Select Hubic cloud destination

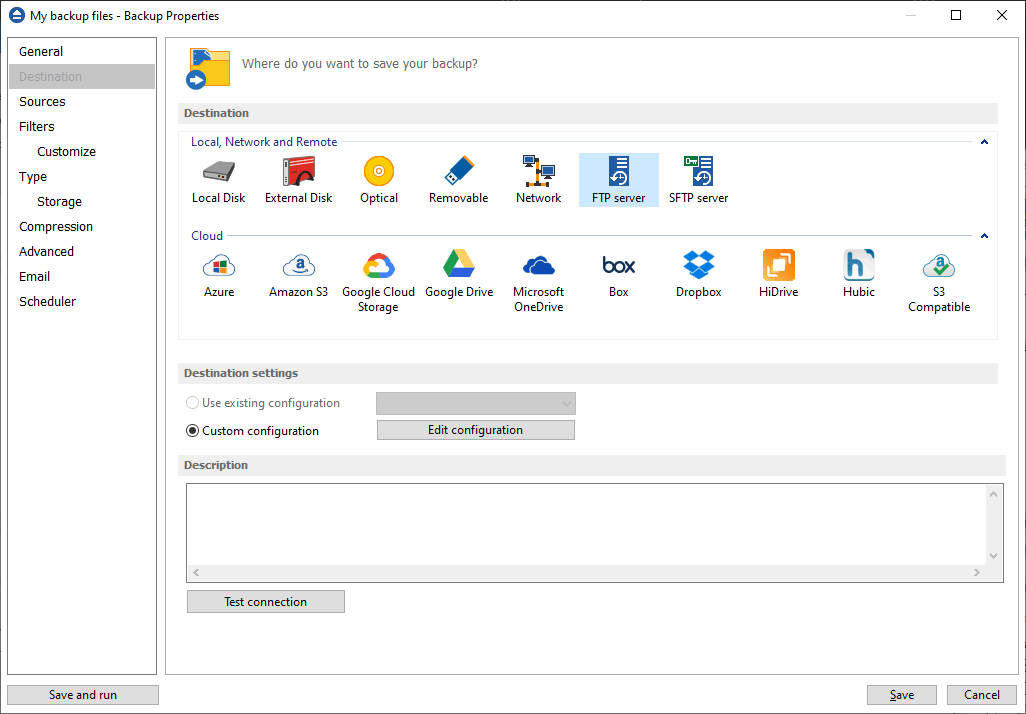[858, 275]
